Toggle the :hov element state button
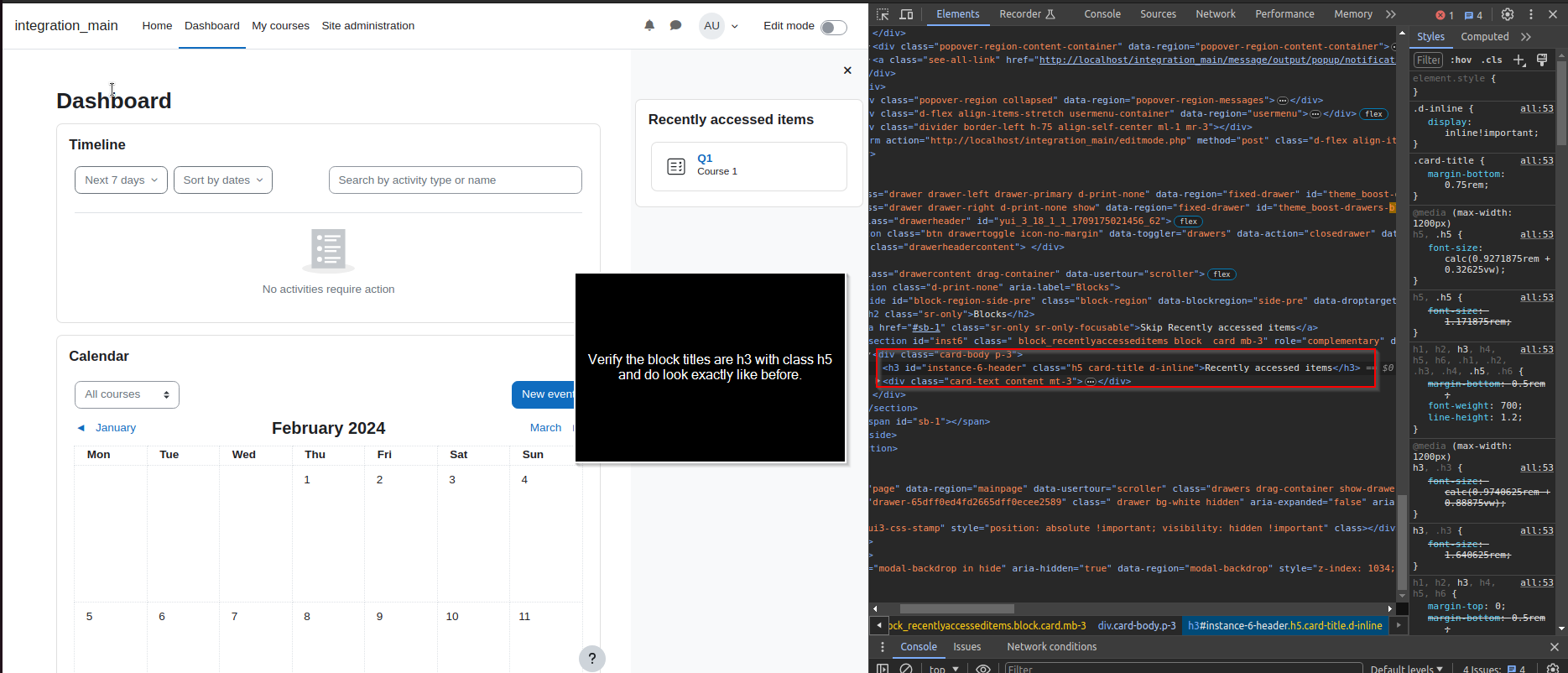This screenshot has width=1568, height=673. [1461, 60]
